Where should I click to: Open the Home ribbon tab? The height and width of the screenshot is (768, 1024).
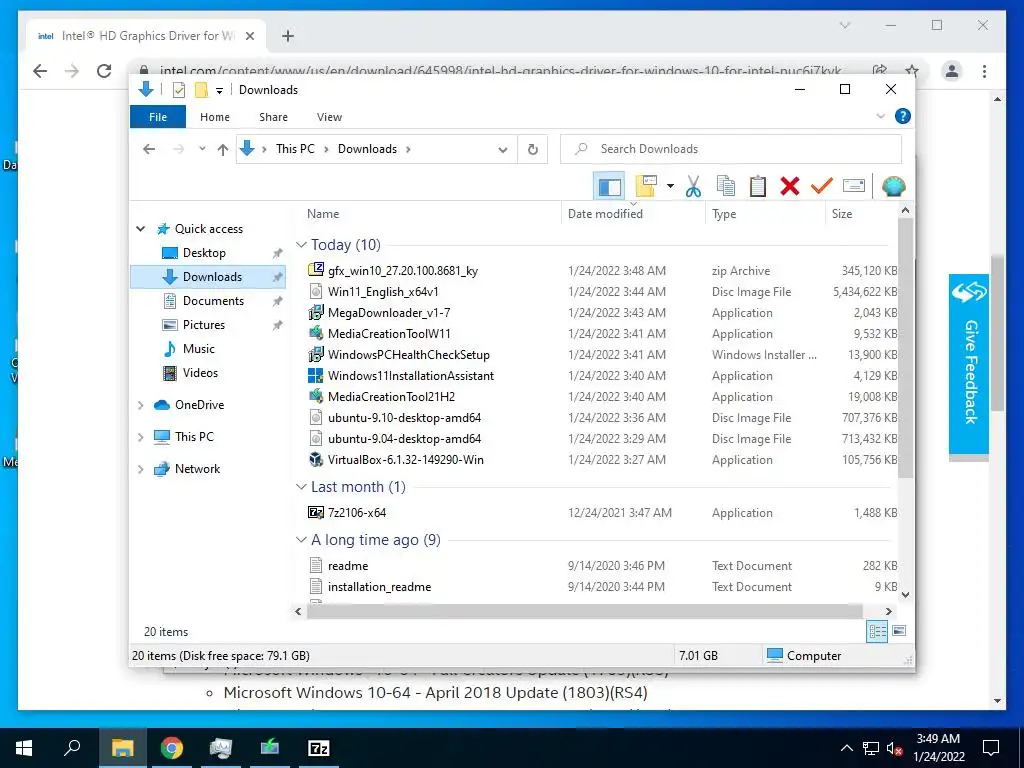(215, 117)
